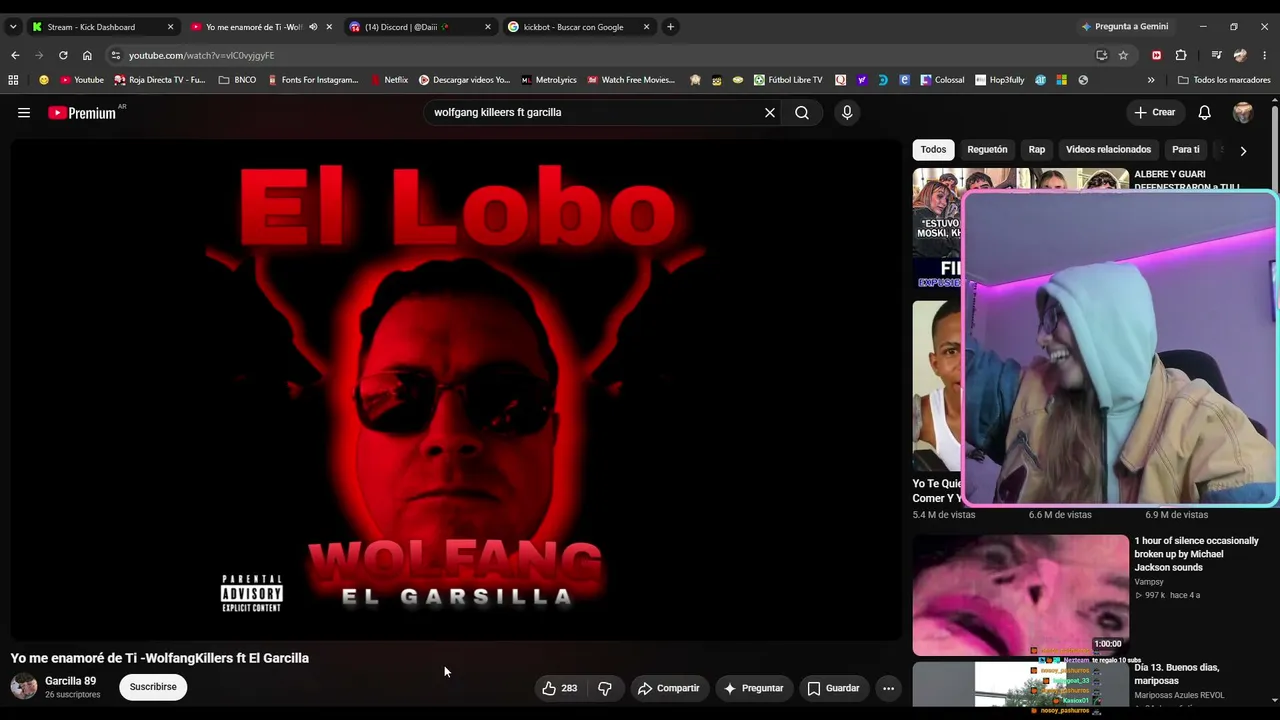Open the red extension icon in toolbar

pos(1157,55)
